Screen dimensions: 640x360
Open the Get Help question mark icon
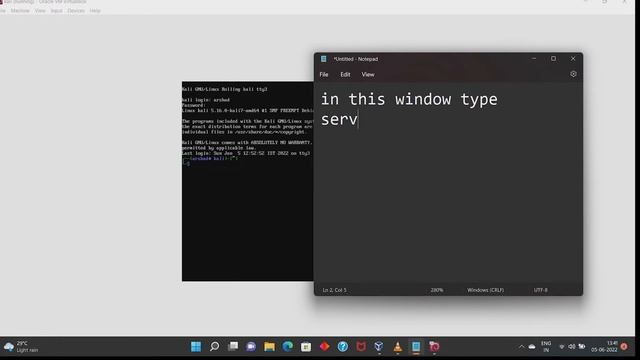[x=343, y=347]
